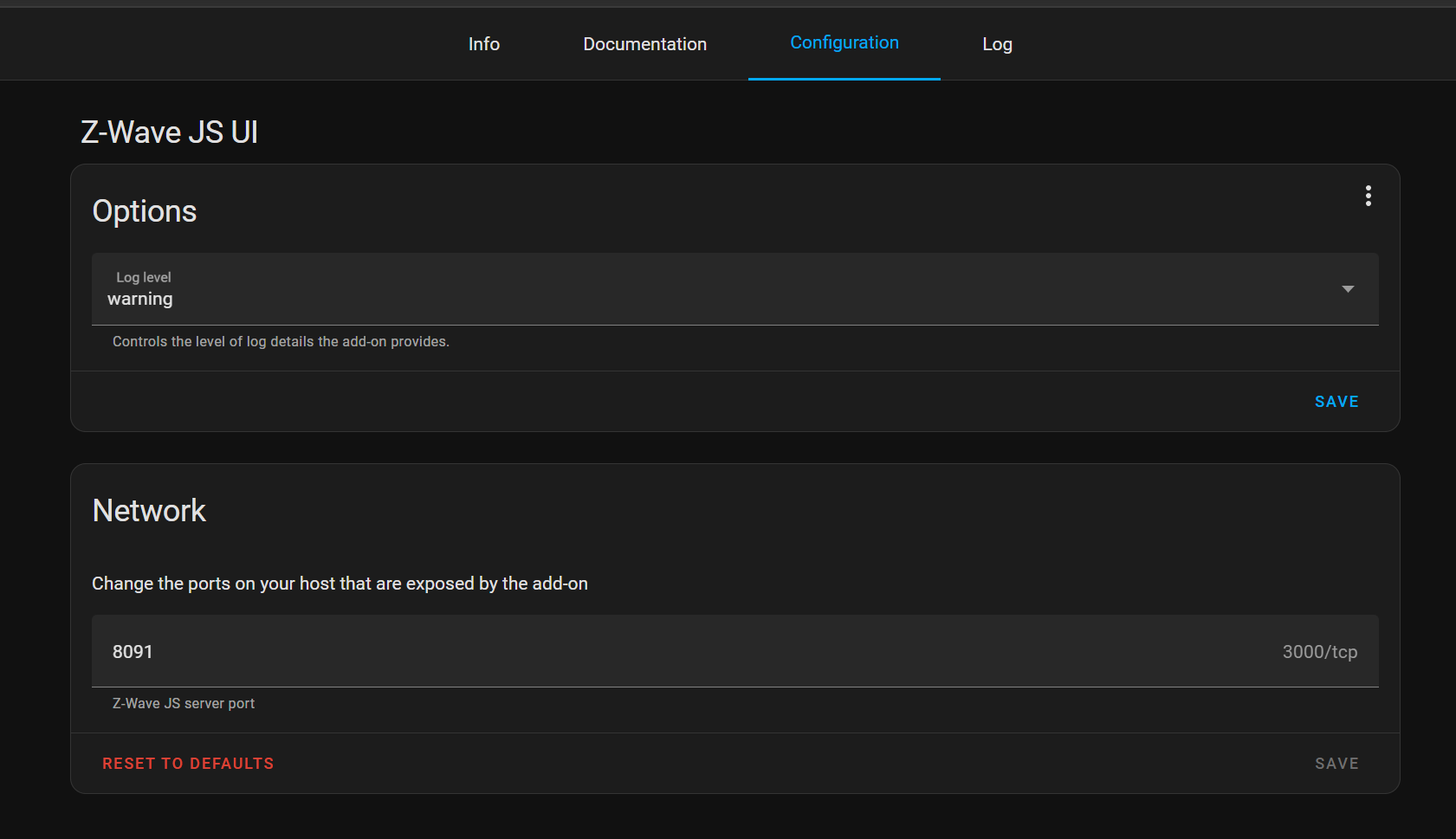Click the Z-Wave JS UI heading
The width and height of the screenshot is (1456, 839).
pyautogui.click(x=170, y=132)
